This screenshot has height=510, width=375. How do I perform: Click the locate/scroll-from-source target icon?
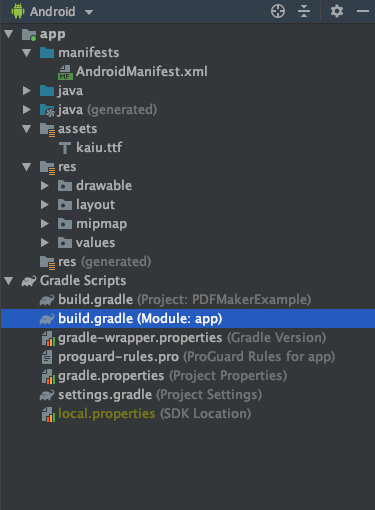pos(278,11)
